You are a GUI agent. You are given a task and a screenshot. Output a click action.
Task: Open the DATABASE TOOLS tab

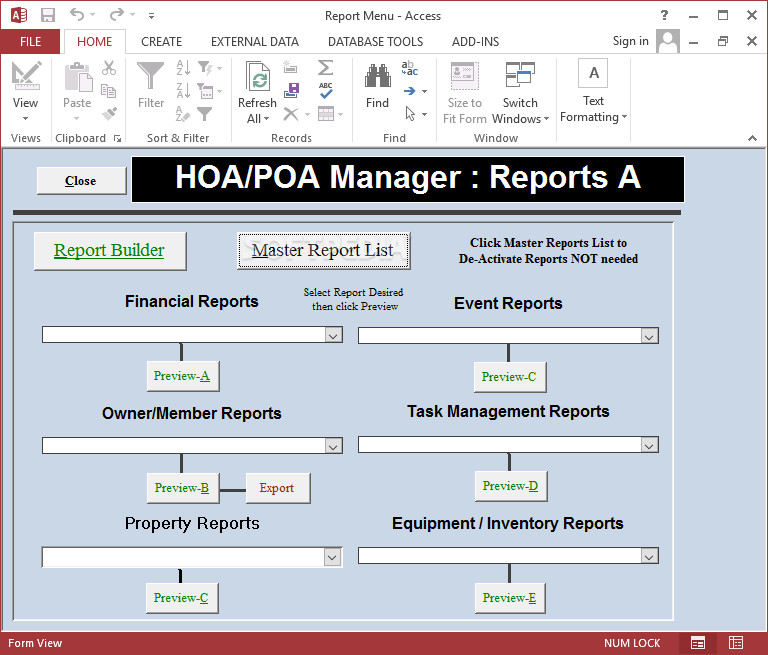(376, 42)
